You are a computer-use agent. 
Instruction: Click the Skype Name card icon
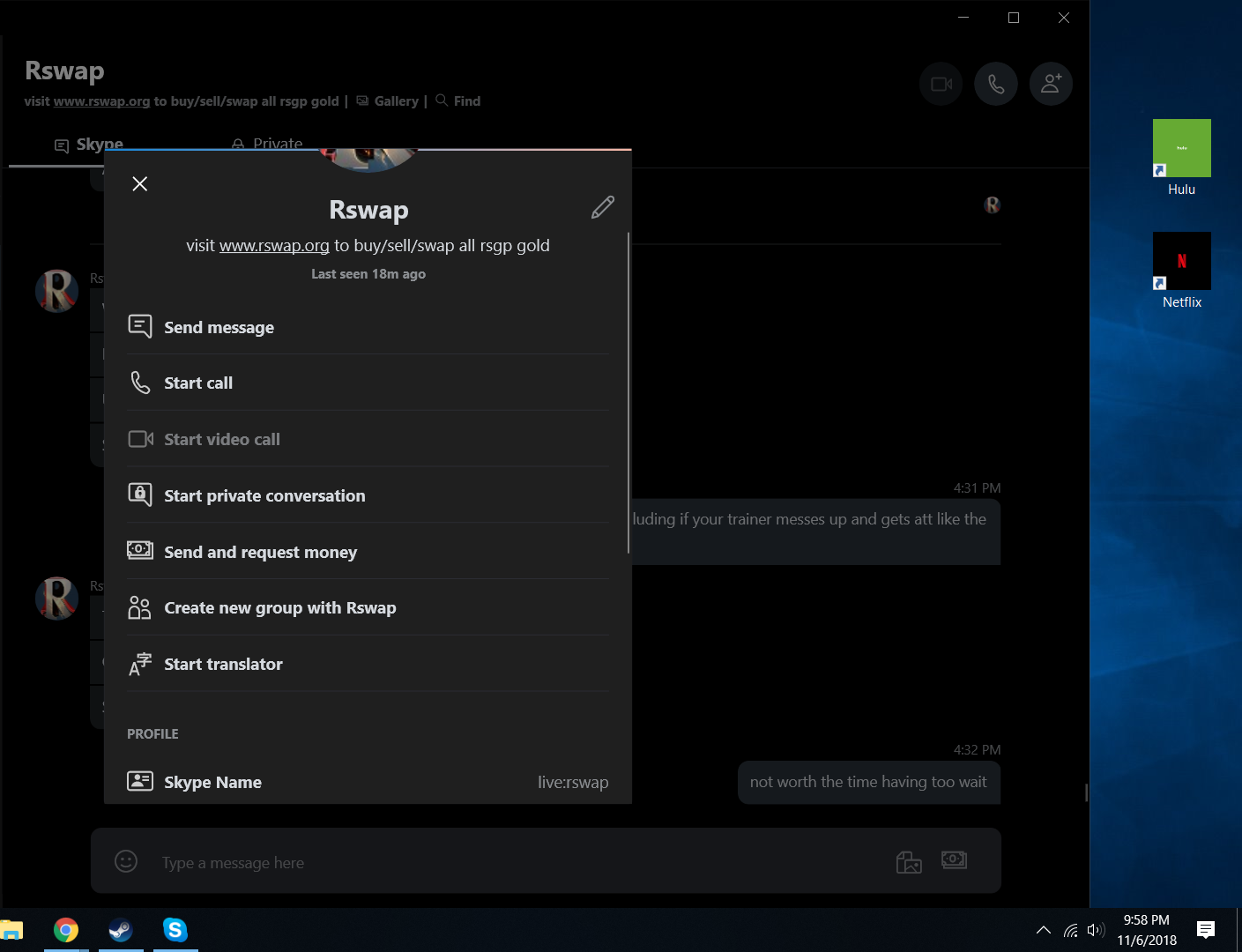point(140,781)
